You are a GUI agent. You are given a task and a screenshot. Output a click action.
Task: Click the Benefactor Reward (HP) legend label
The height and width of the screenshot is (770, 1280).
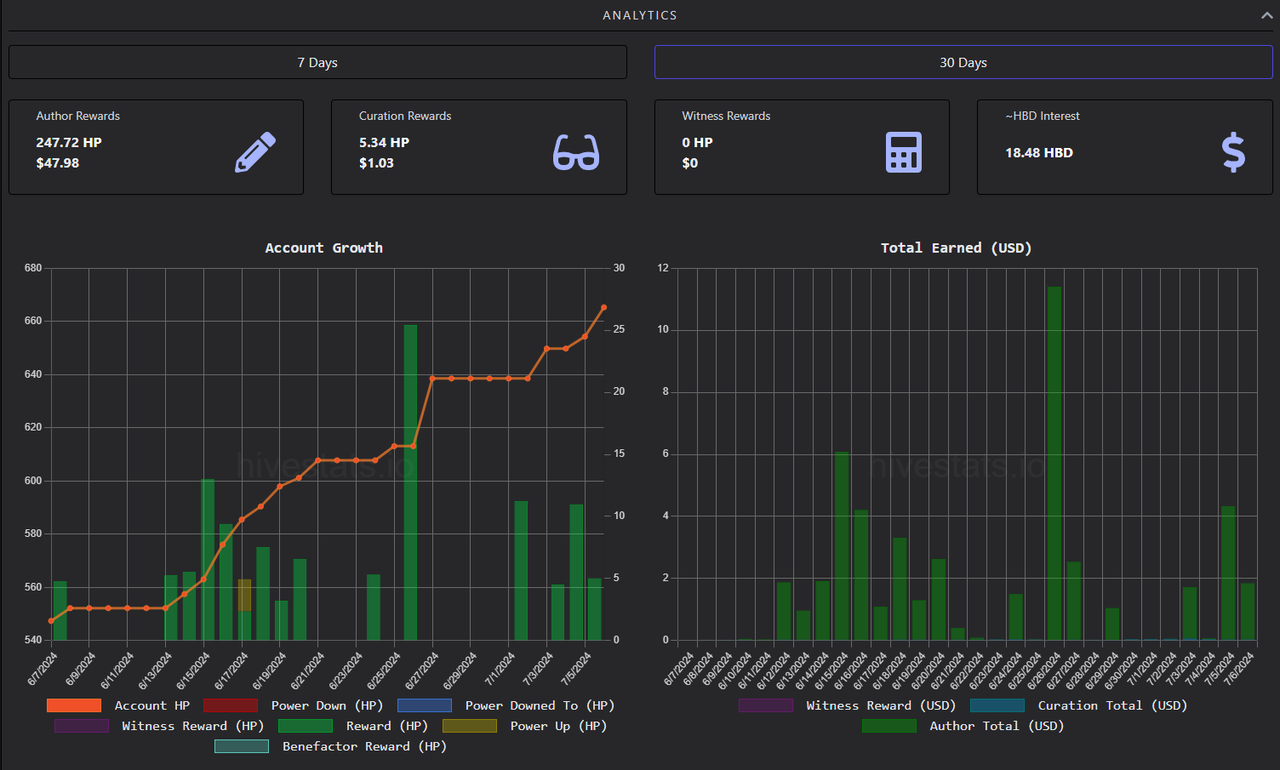click(365, 746)
